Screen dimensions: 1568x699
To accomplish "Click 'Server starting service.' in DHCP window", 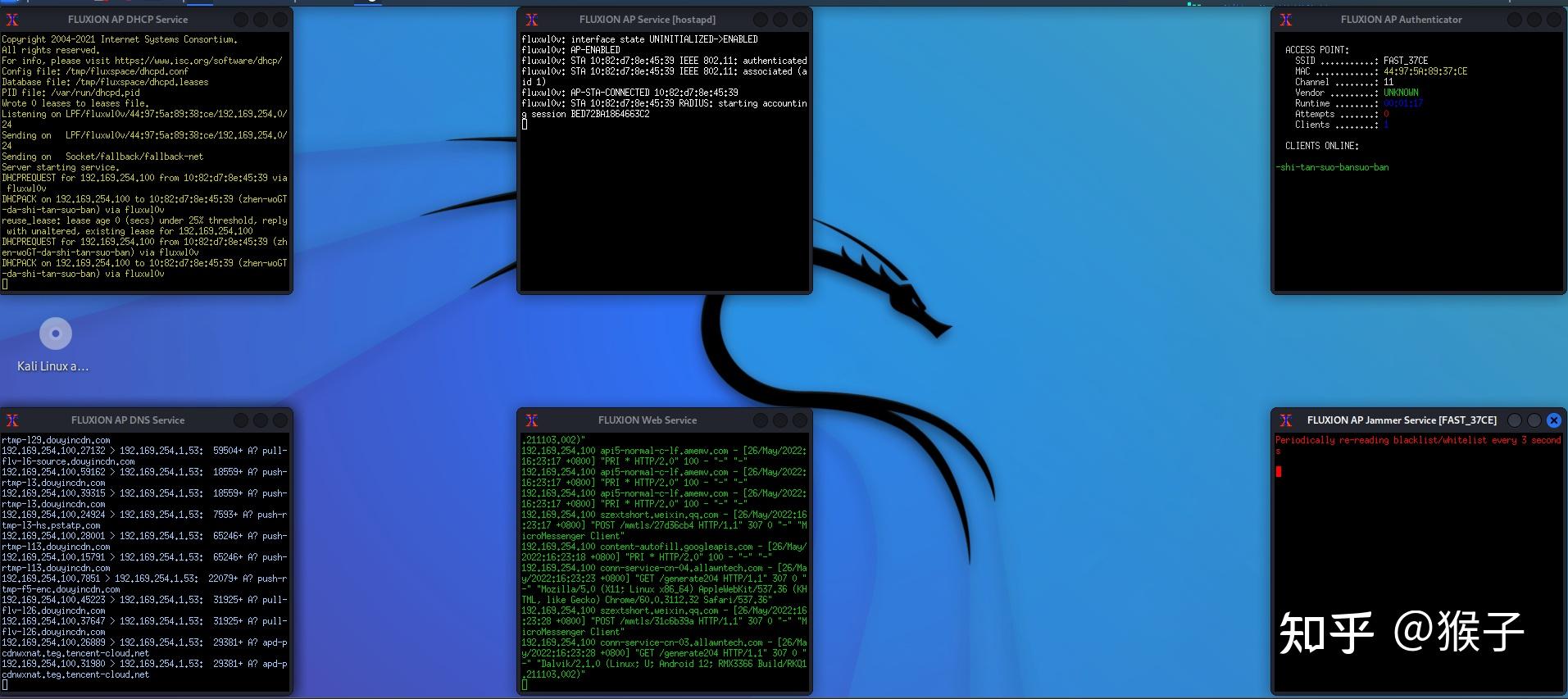I will point(61,167).
